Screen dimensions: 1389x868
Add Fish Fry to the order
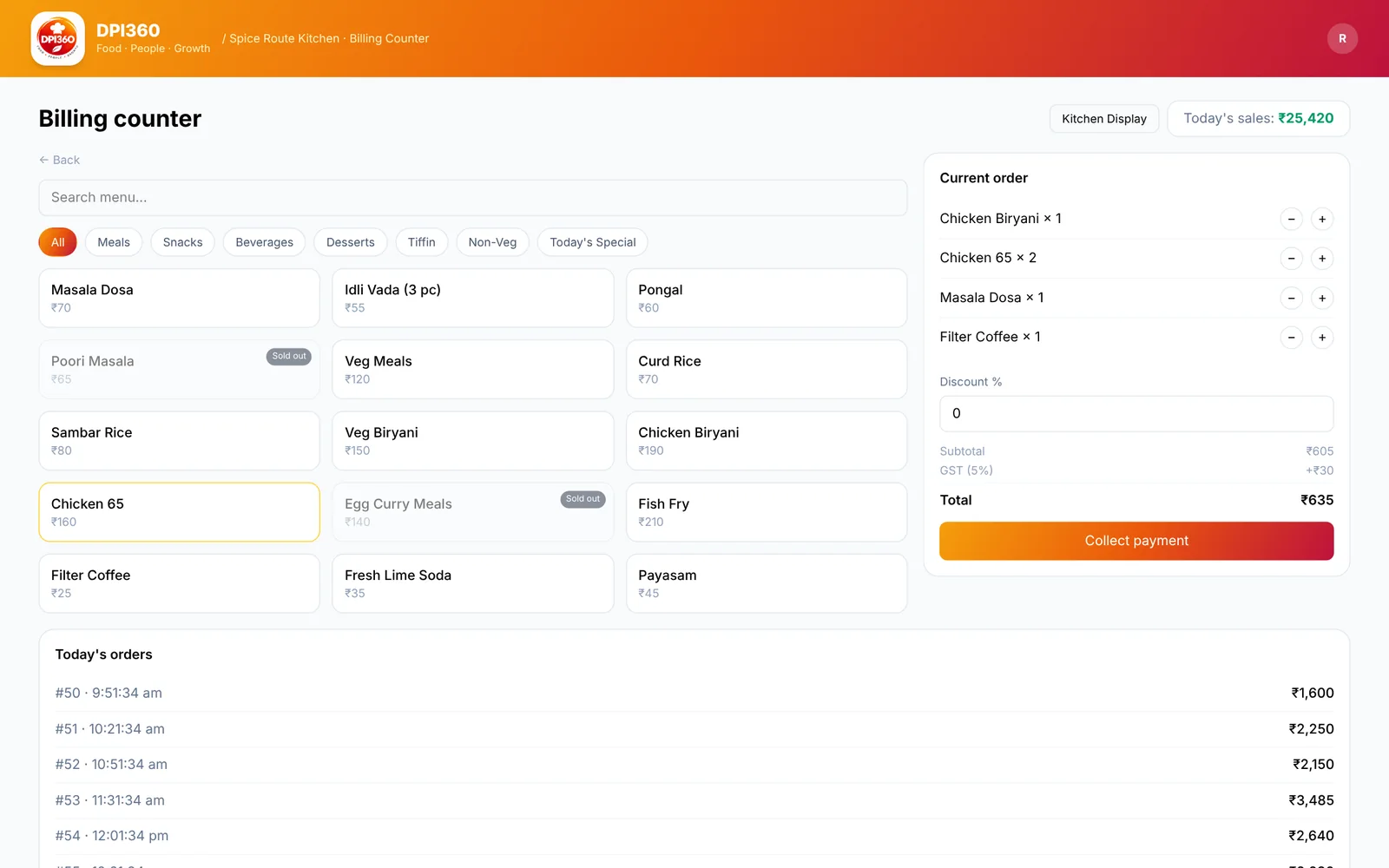(x=767, y=512)
